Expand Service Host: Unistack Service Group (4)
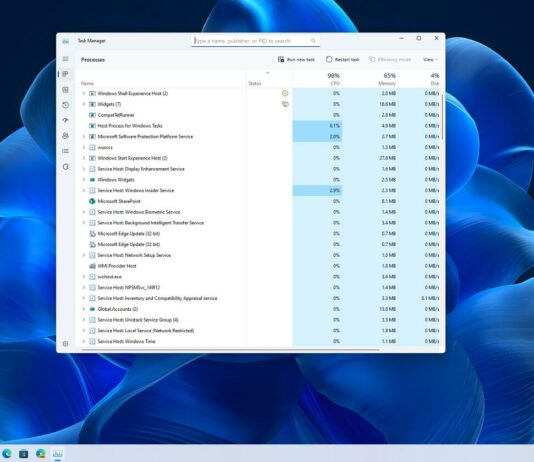The height and width of the screenshot is (462, 534). click(x=83, y=320)
